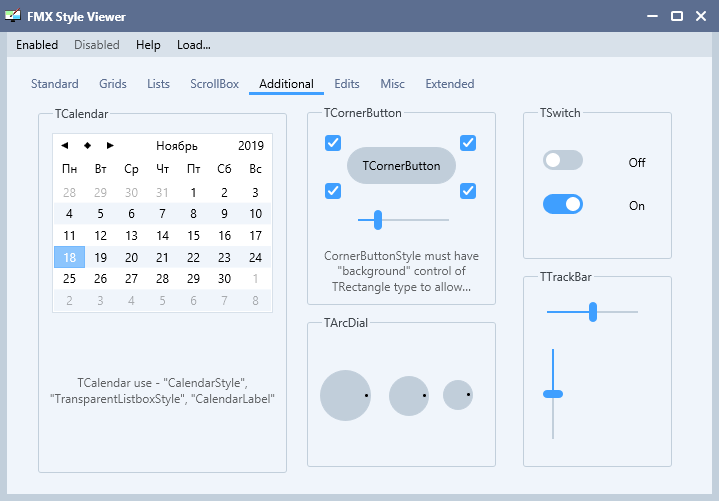The width and height of the screenshot is (719, 501).
Task: Open the Help menu
Action: (x=148, y=45)
